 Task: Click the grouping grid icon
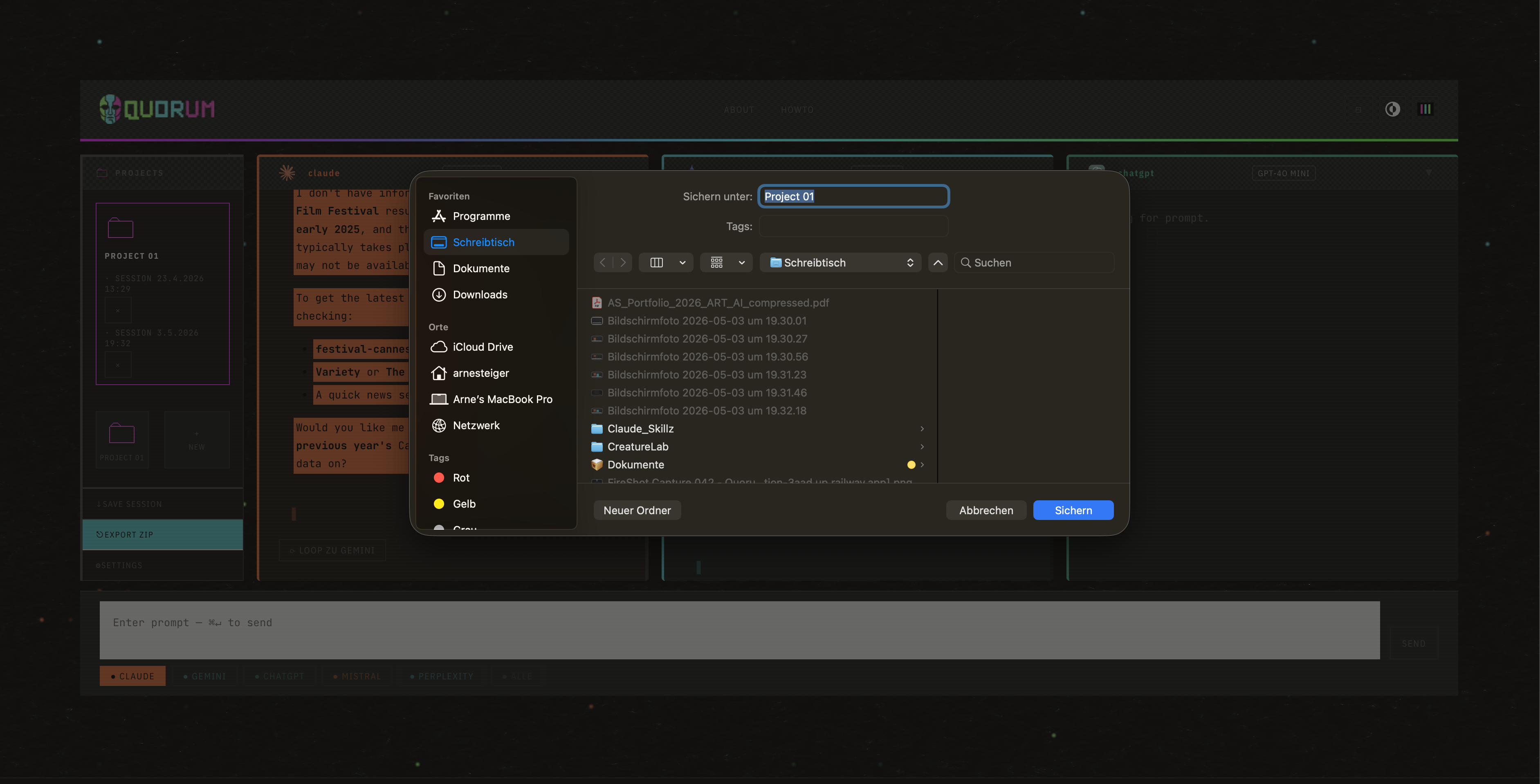point(716,262)
